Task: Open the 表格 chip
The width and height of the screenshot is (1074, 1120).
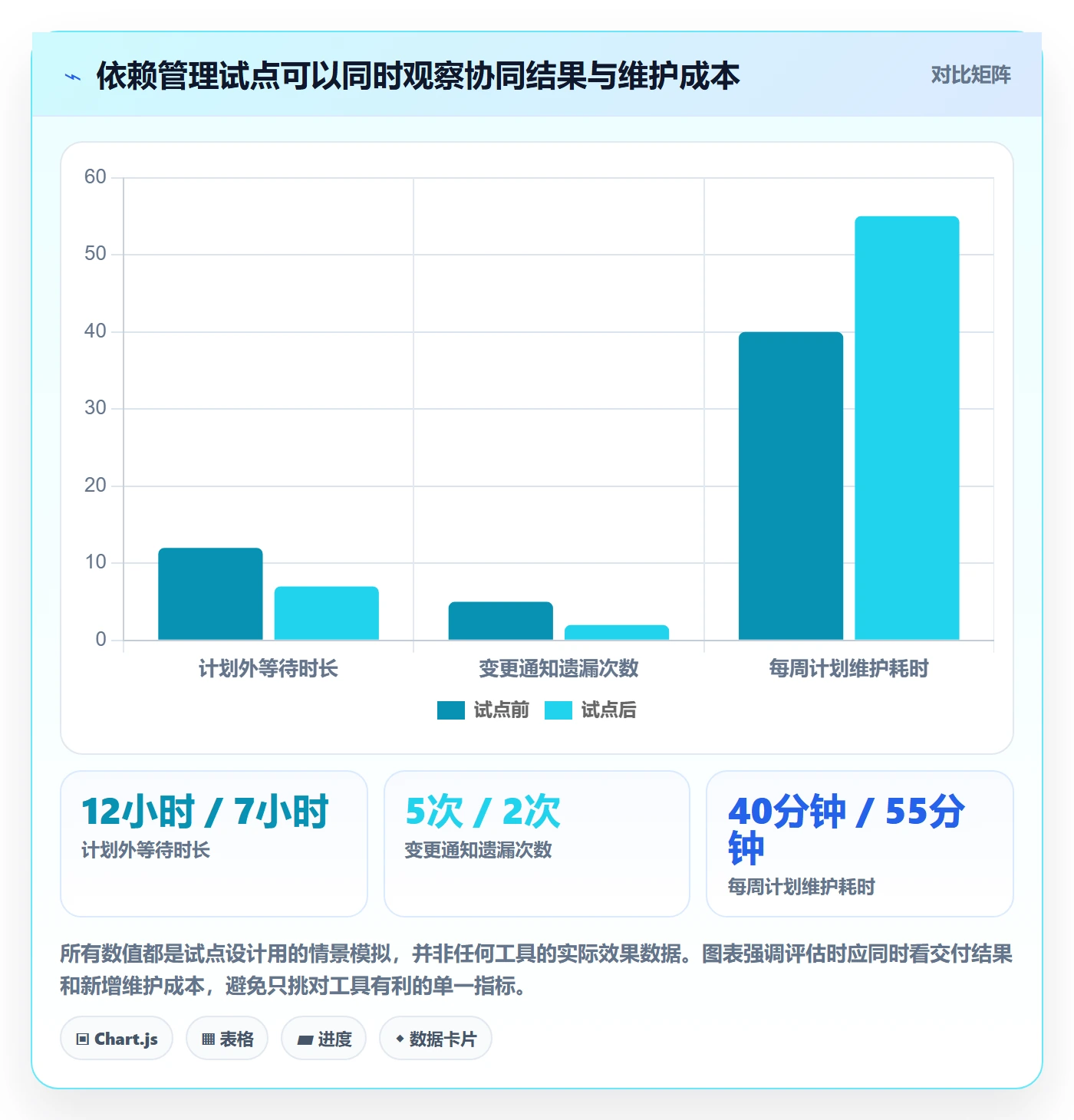Action: point(227,1039)
